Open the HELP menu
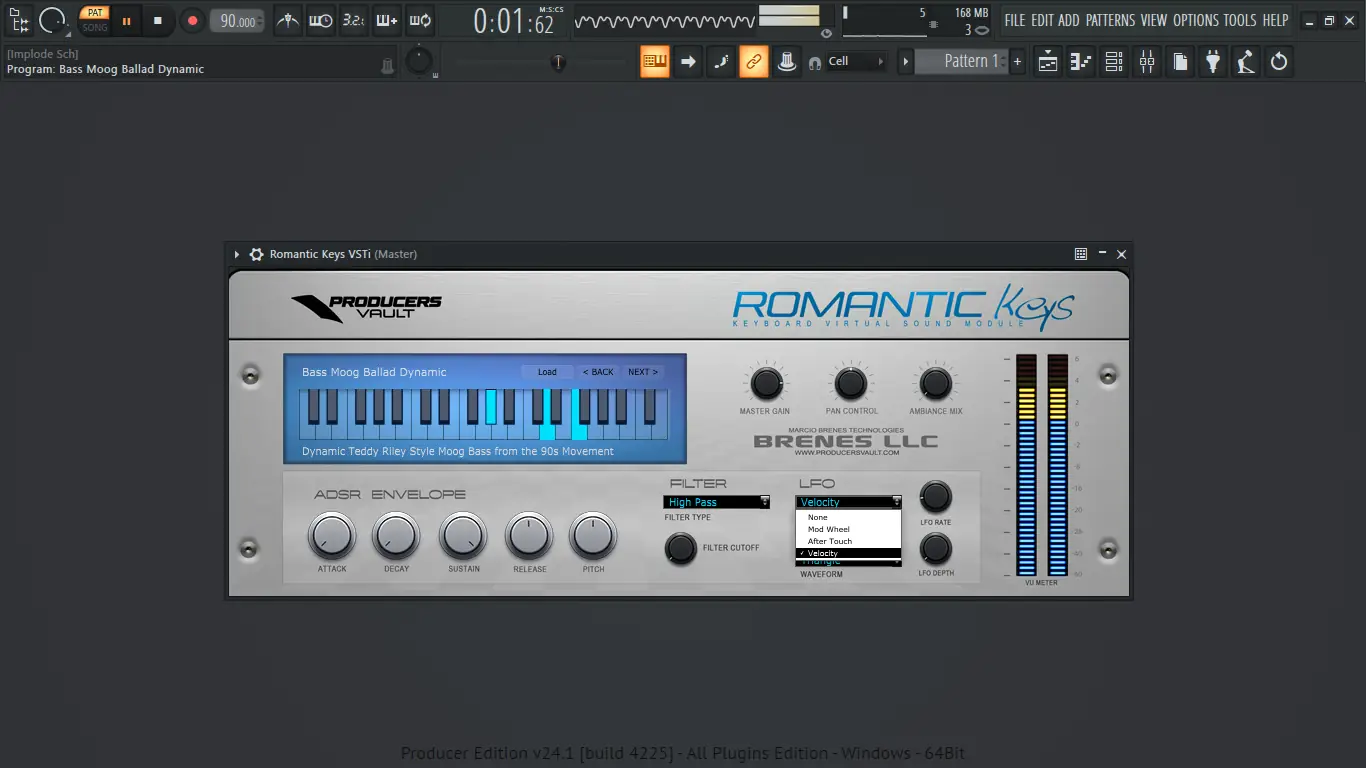 (x=1275, y=20)
